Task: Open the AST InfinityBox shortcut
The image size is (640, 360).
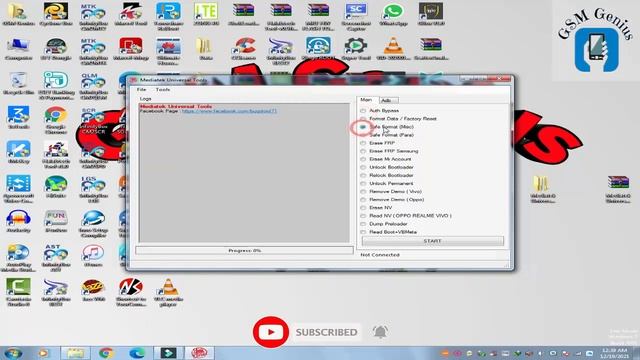Action: tap(56, 258)
